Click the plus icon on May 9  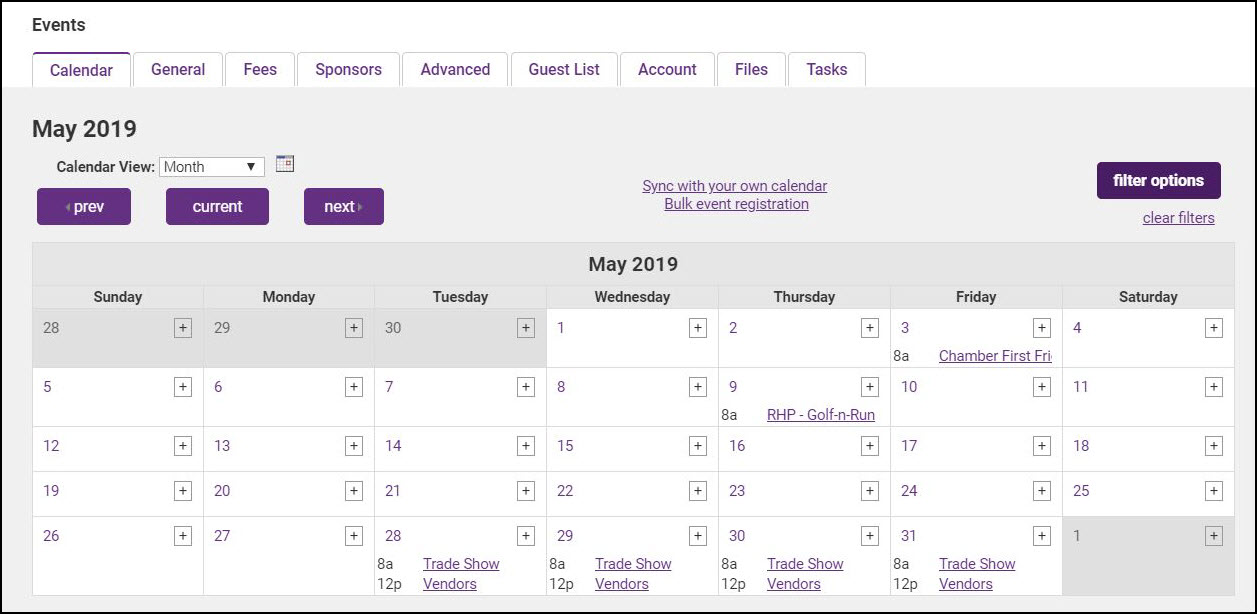click(868, 386)
